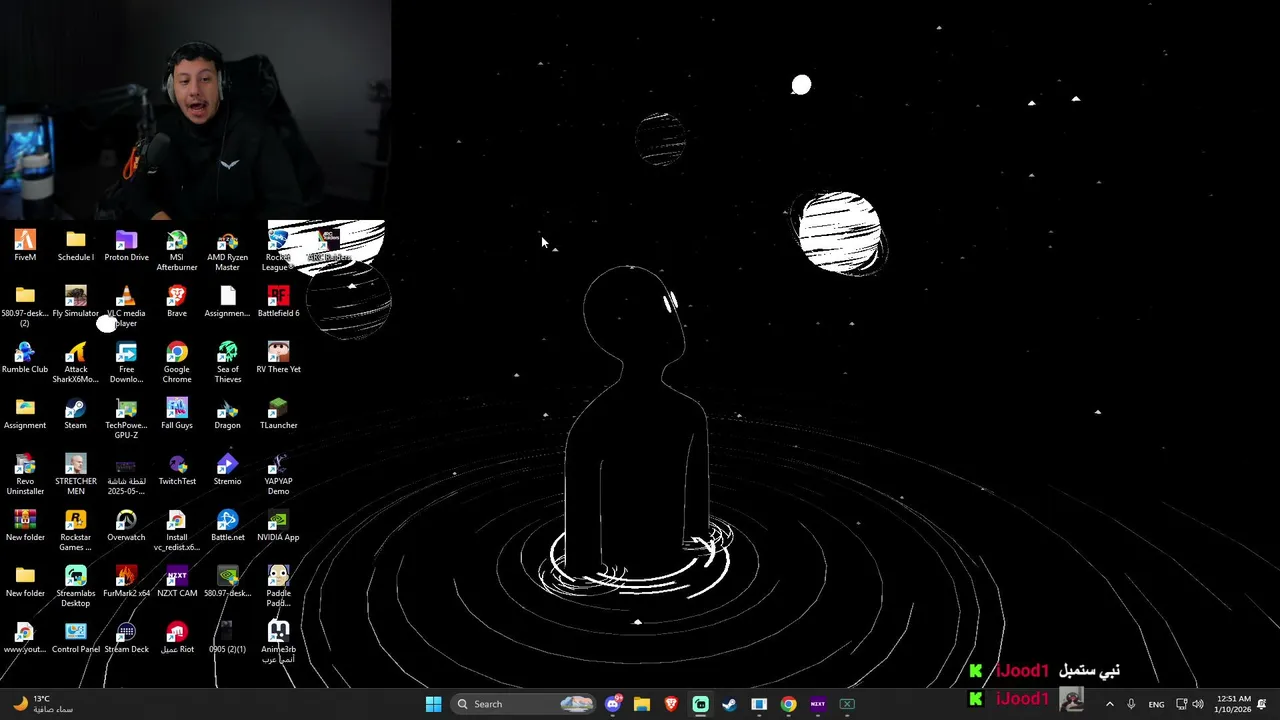Open the weather widget showing 13°C
This screenshot has width=1280, height=720.
click(x=43, y=704)
